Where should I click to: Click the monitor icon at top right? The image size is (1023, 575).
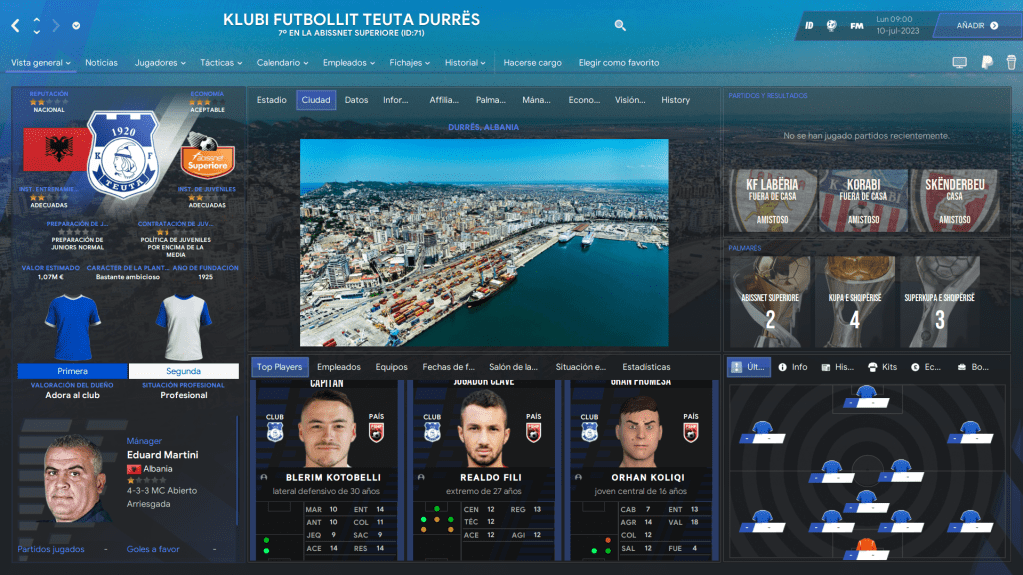click(x=960, y=63)
